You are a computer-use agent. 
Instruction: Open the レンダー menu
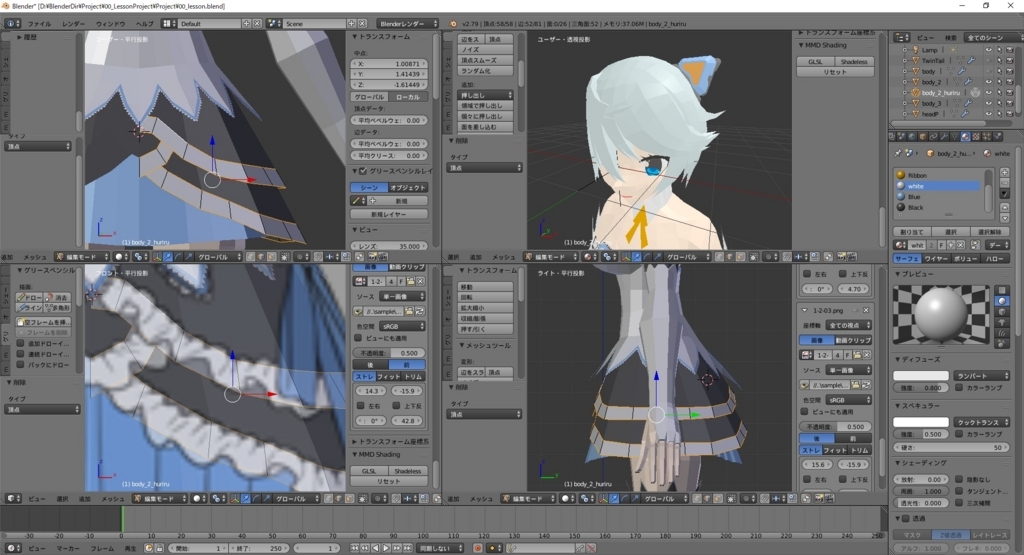(x=74, y=24)
